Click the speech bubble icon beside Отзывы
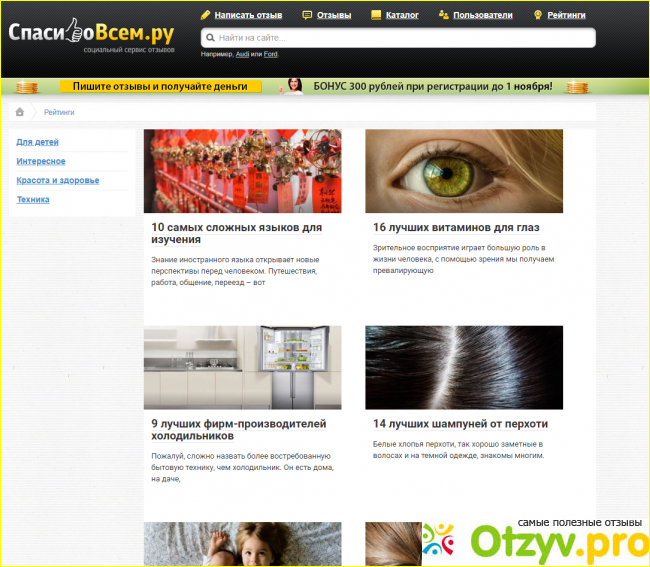Viewport: 650px width, 567px height. click(308, 15)
